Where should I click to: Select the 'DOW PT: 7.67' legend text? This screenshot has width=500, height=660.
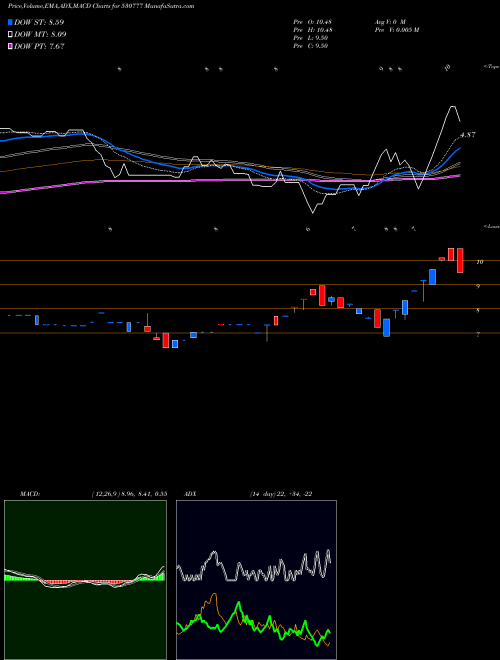point(39,47)
